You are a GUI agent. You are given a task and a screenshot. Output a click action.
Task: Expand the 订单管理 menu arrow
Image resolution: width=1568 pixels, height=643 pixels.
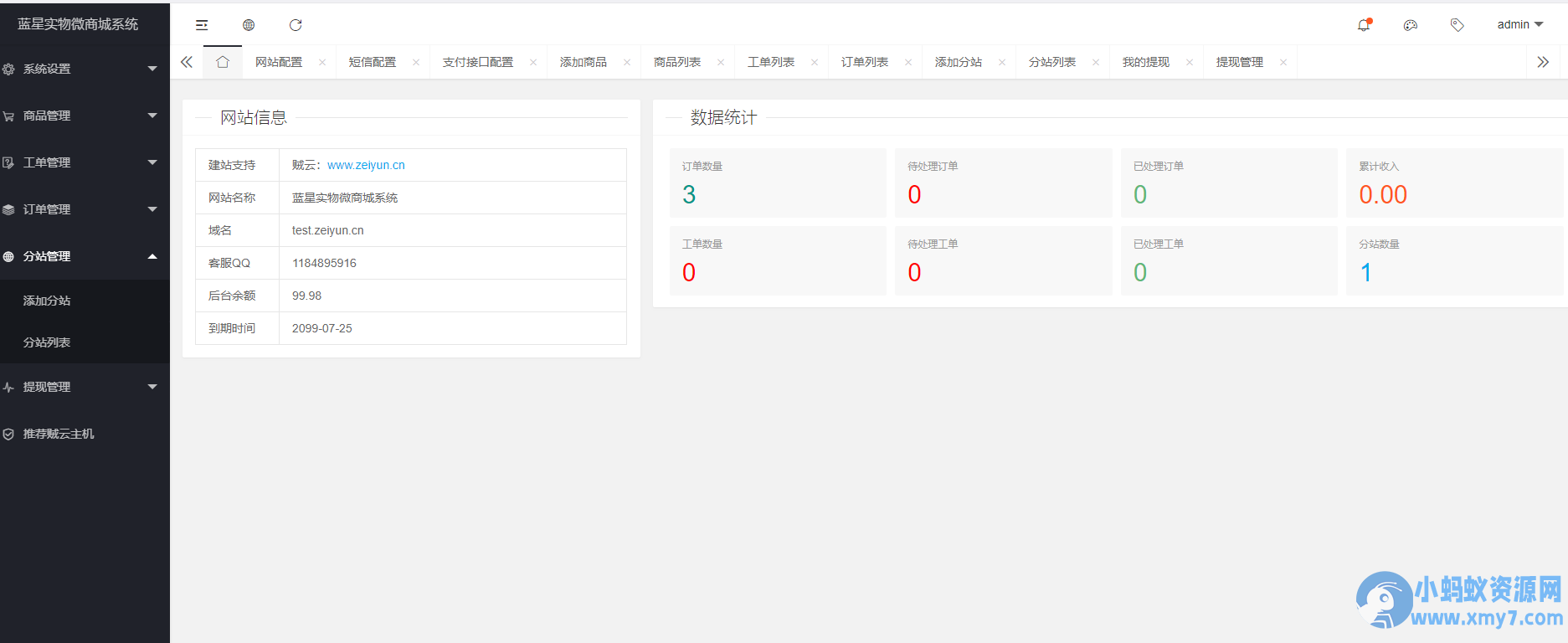coord(152,209)
